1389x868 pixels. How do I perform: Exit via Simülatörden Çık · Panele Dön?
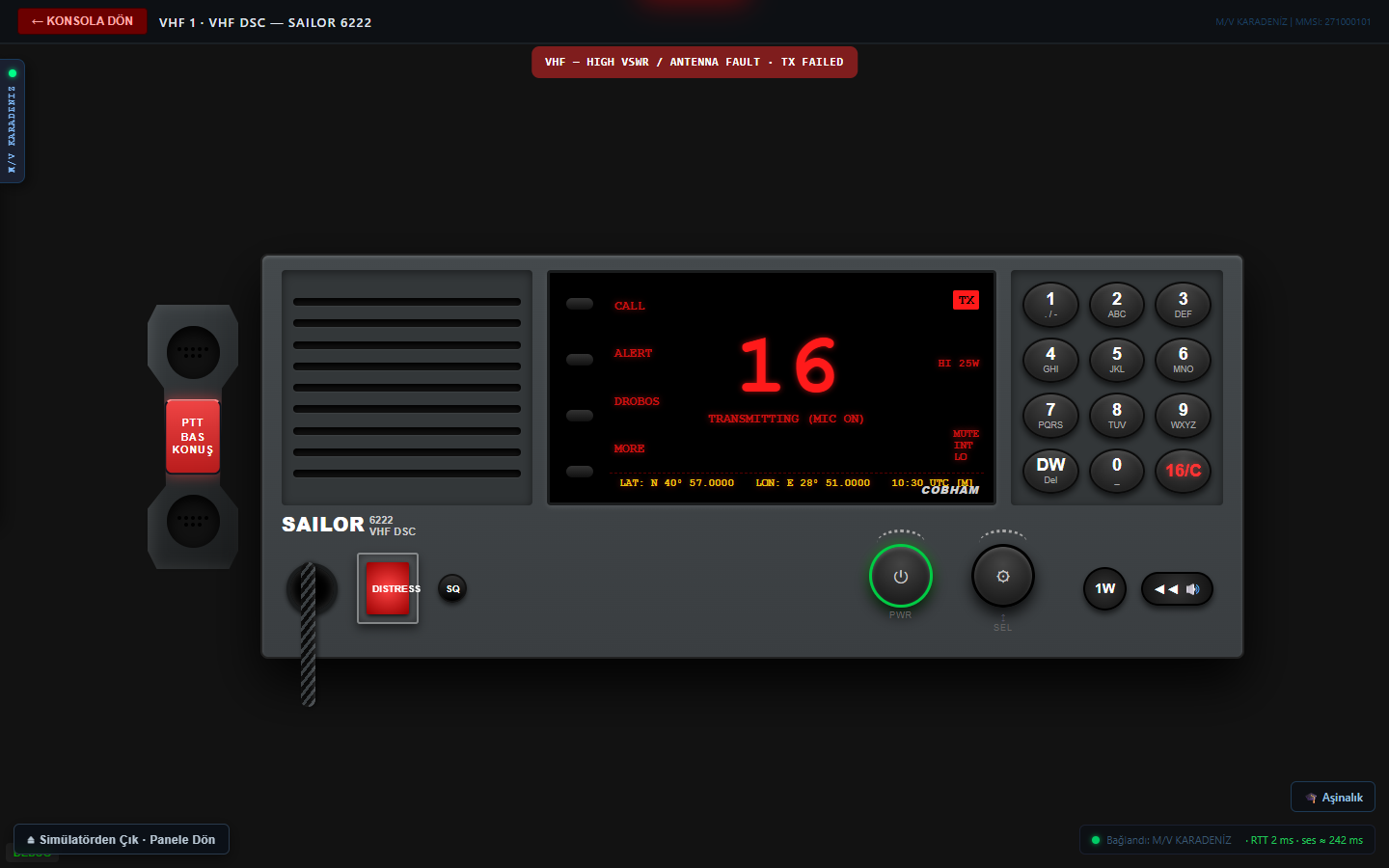(122, 839)
